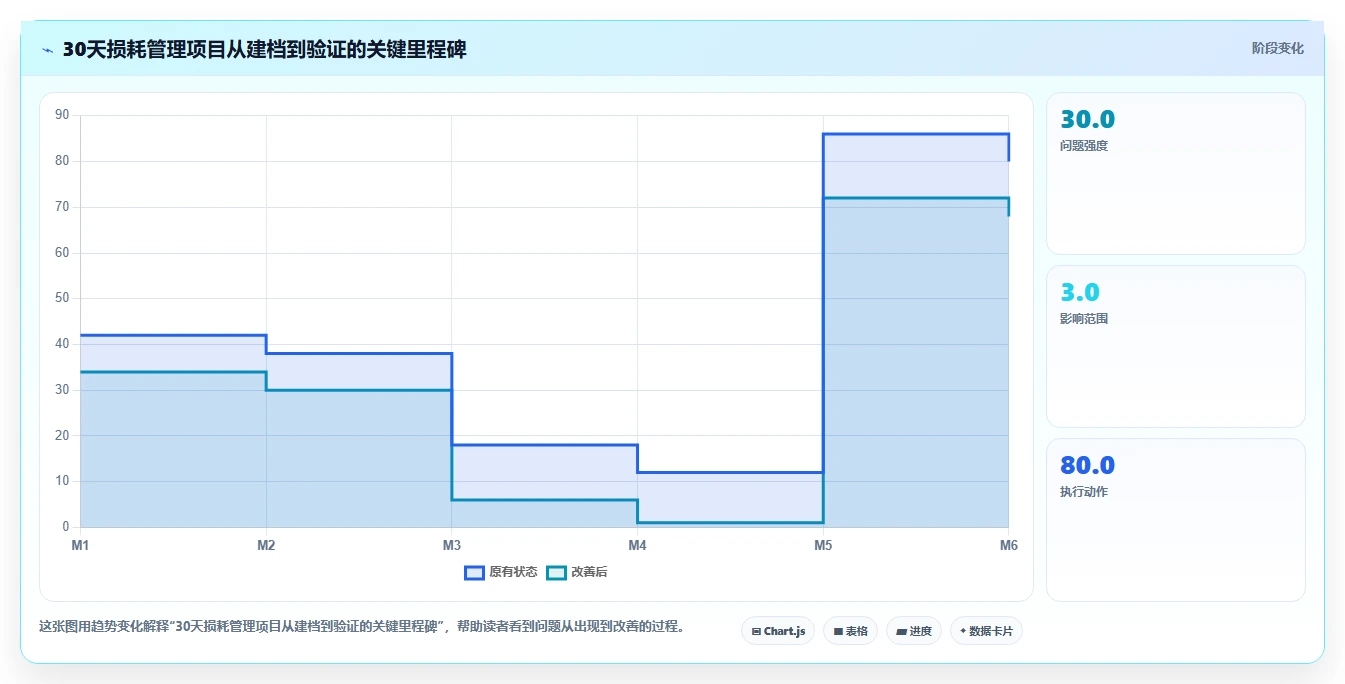Click the 阶段变化 label in header
The width and height of the screenshot is (1345, 684).
[1277, 48]
